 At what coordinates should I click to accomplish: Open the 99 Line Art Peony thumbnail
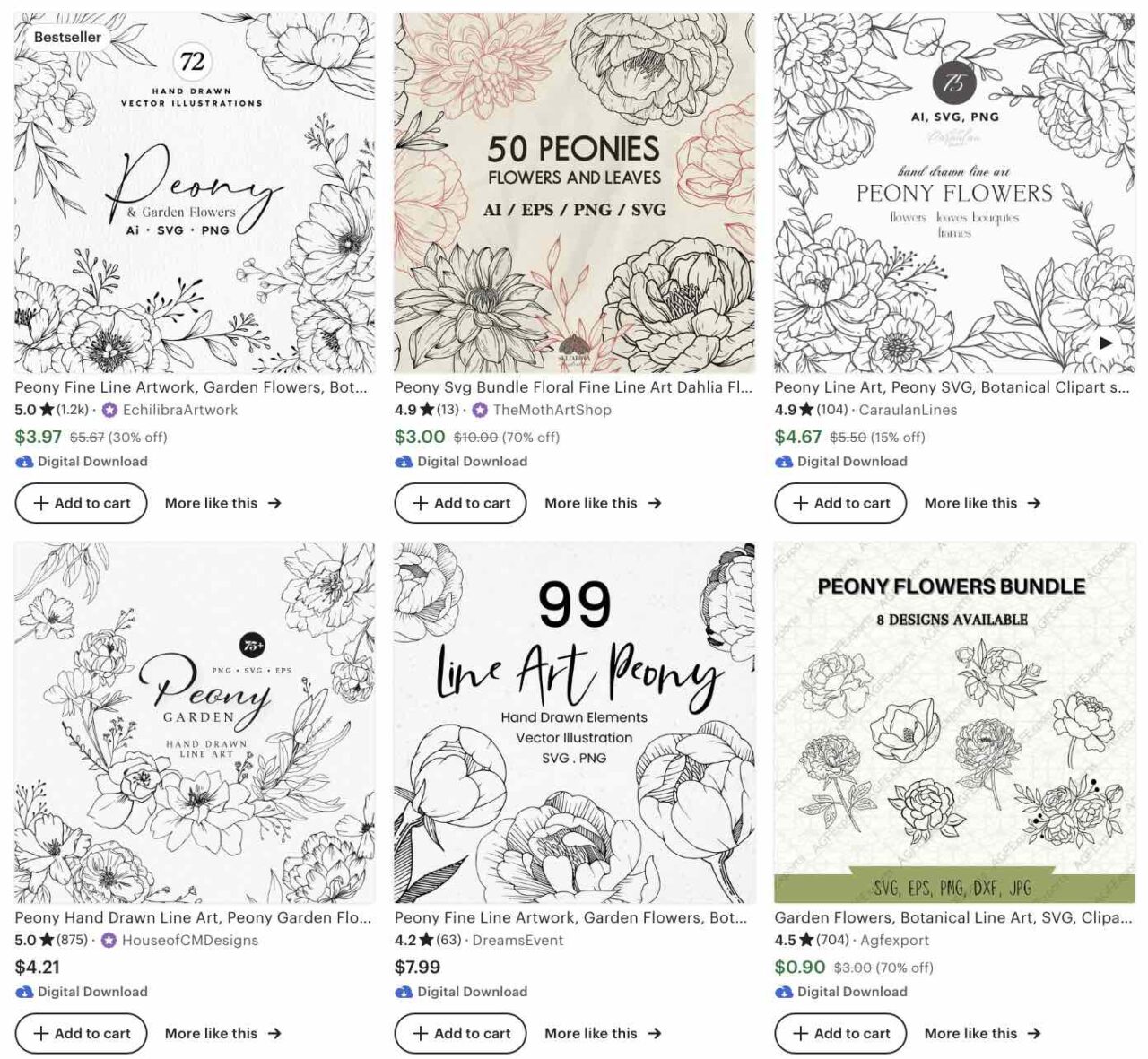(x=575, y=722)
